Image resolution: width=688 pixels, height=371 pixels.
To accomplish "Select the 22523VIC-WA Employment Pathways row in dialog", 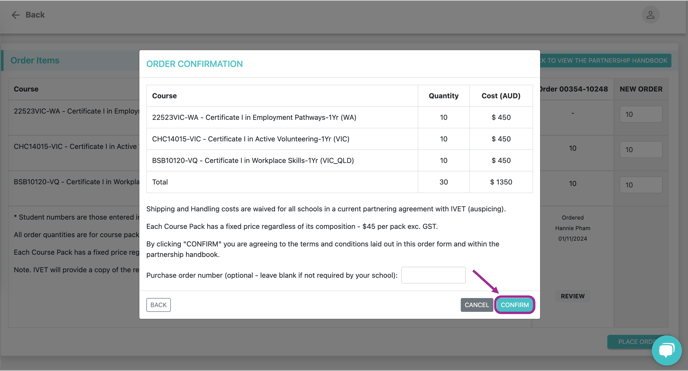I will 339,118.
